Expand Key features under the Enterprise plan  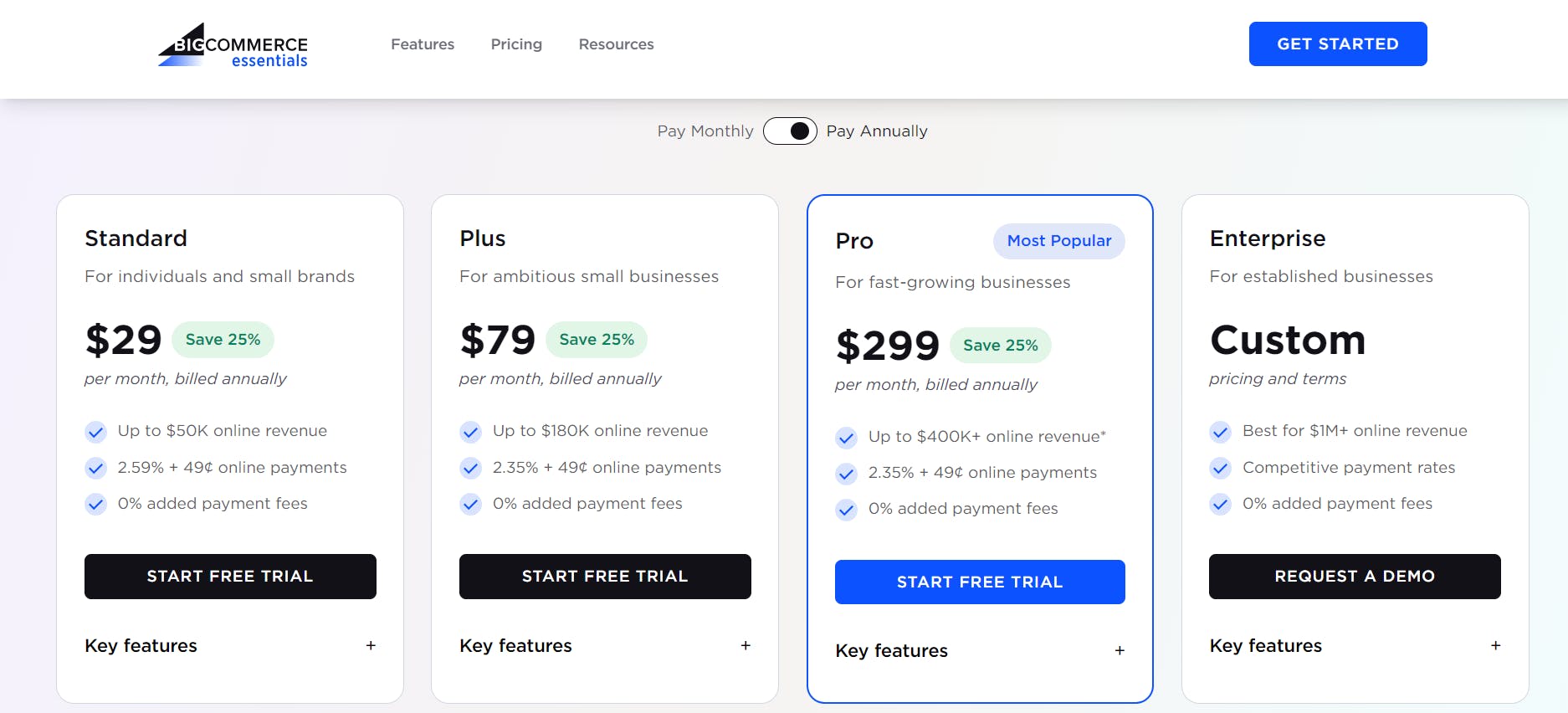point(1496,645)
